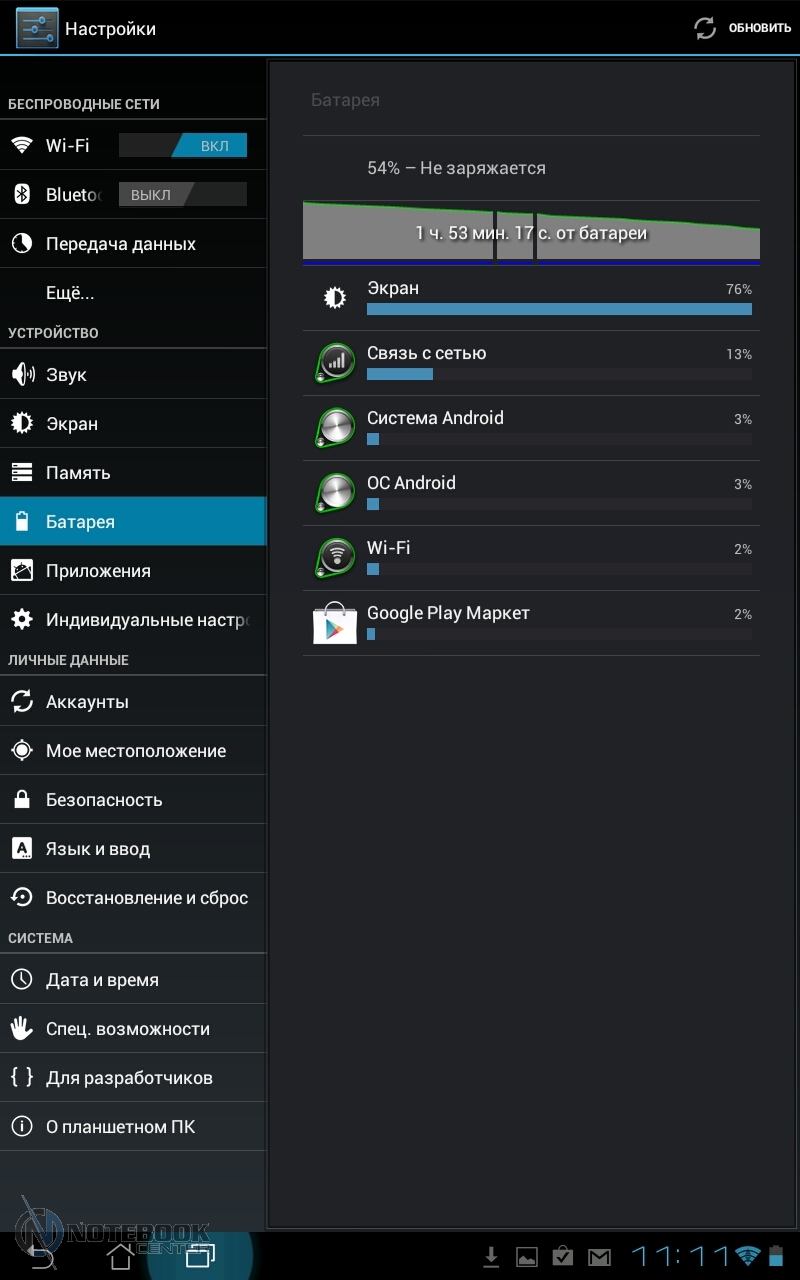Tap the Settings app icon in header
Image resolution: width=800 pixels, height=1280 pixels.
pyautogui.click(x=37, y=28)
